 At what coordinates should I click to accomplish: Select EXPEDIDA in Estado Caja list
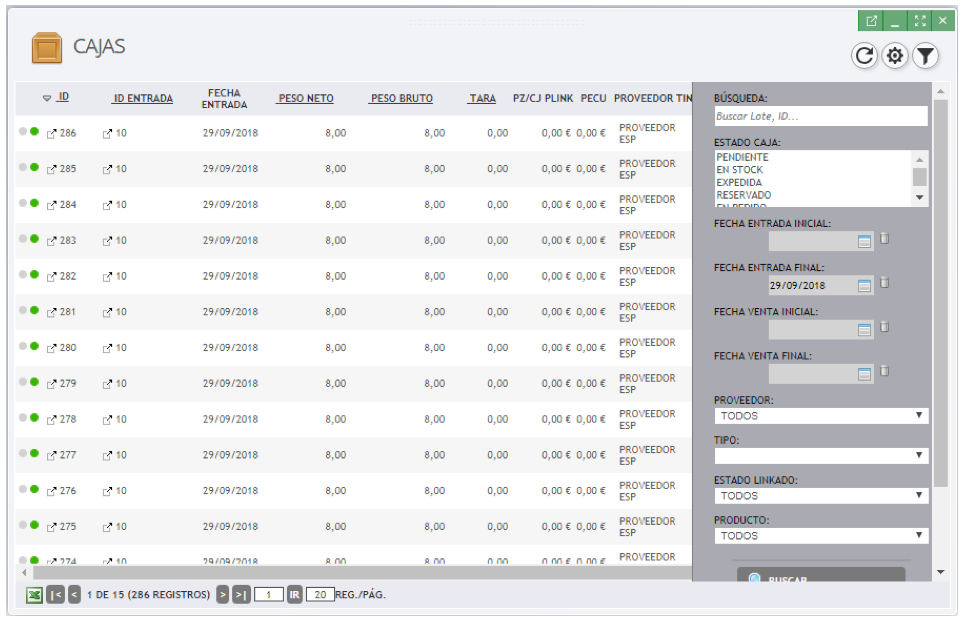coord(739,183)
